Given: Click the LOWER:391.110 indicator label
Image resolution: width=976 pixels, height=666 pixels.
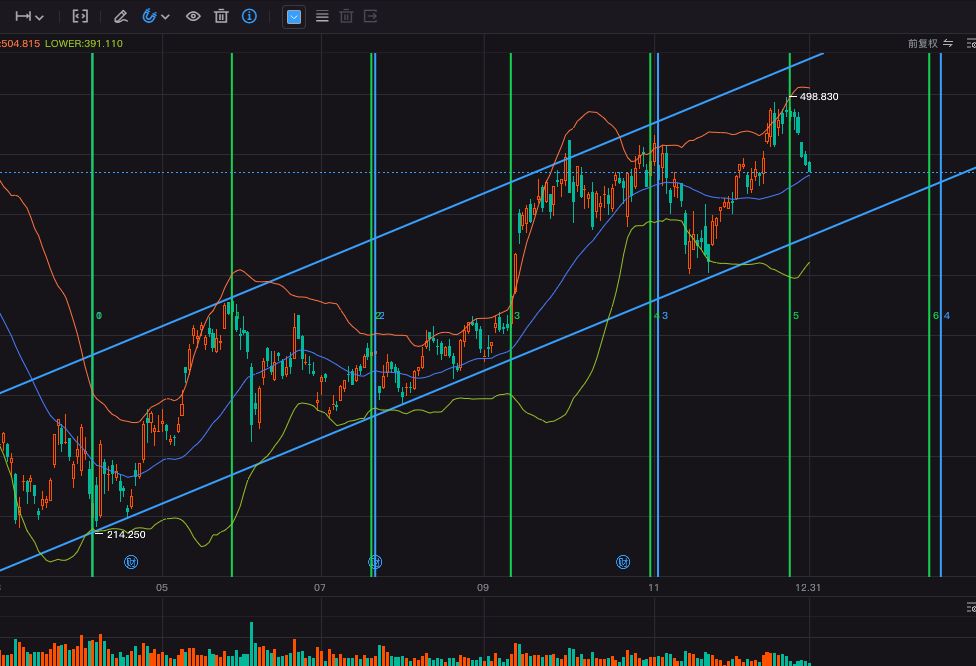Looking at the screenshot, I should (x=84, y=44).
